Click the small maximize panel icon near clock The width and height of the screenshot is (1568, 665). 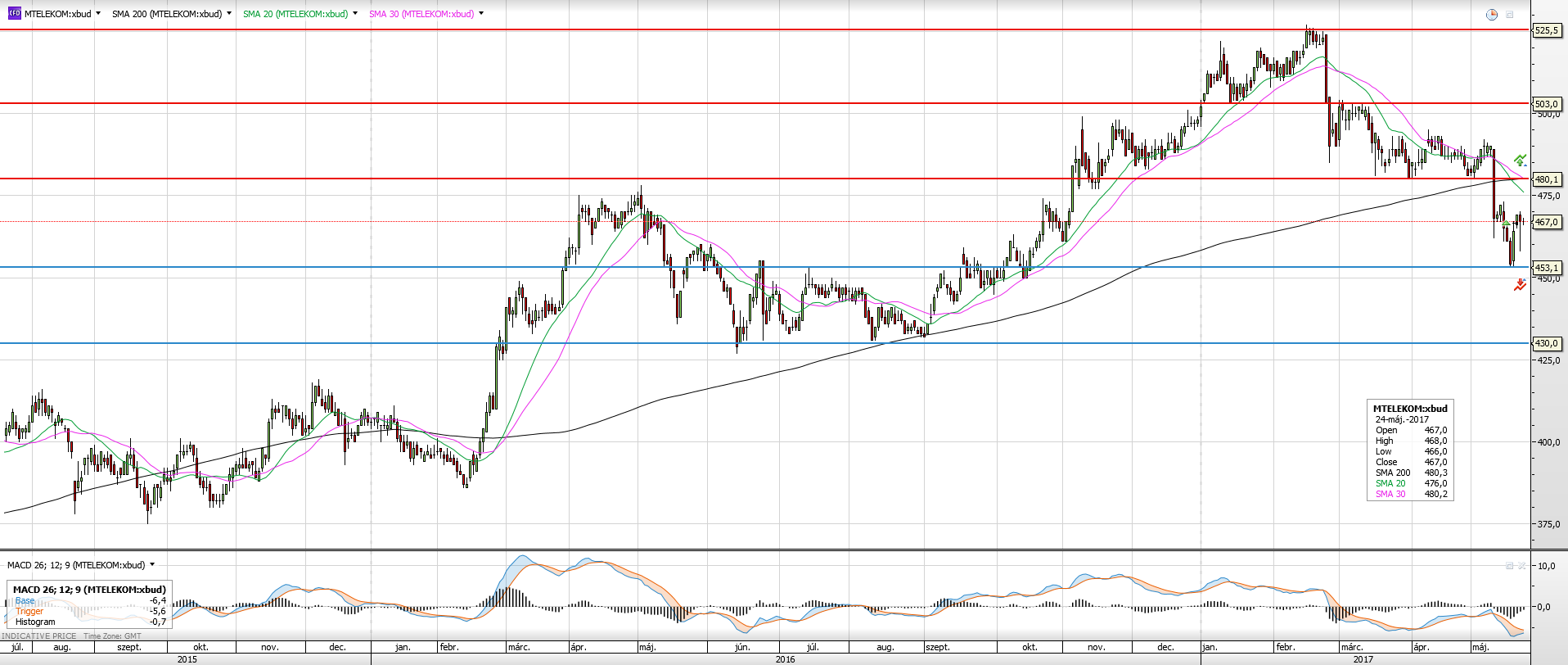(1510, 15)
